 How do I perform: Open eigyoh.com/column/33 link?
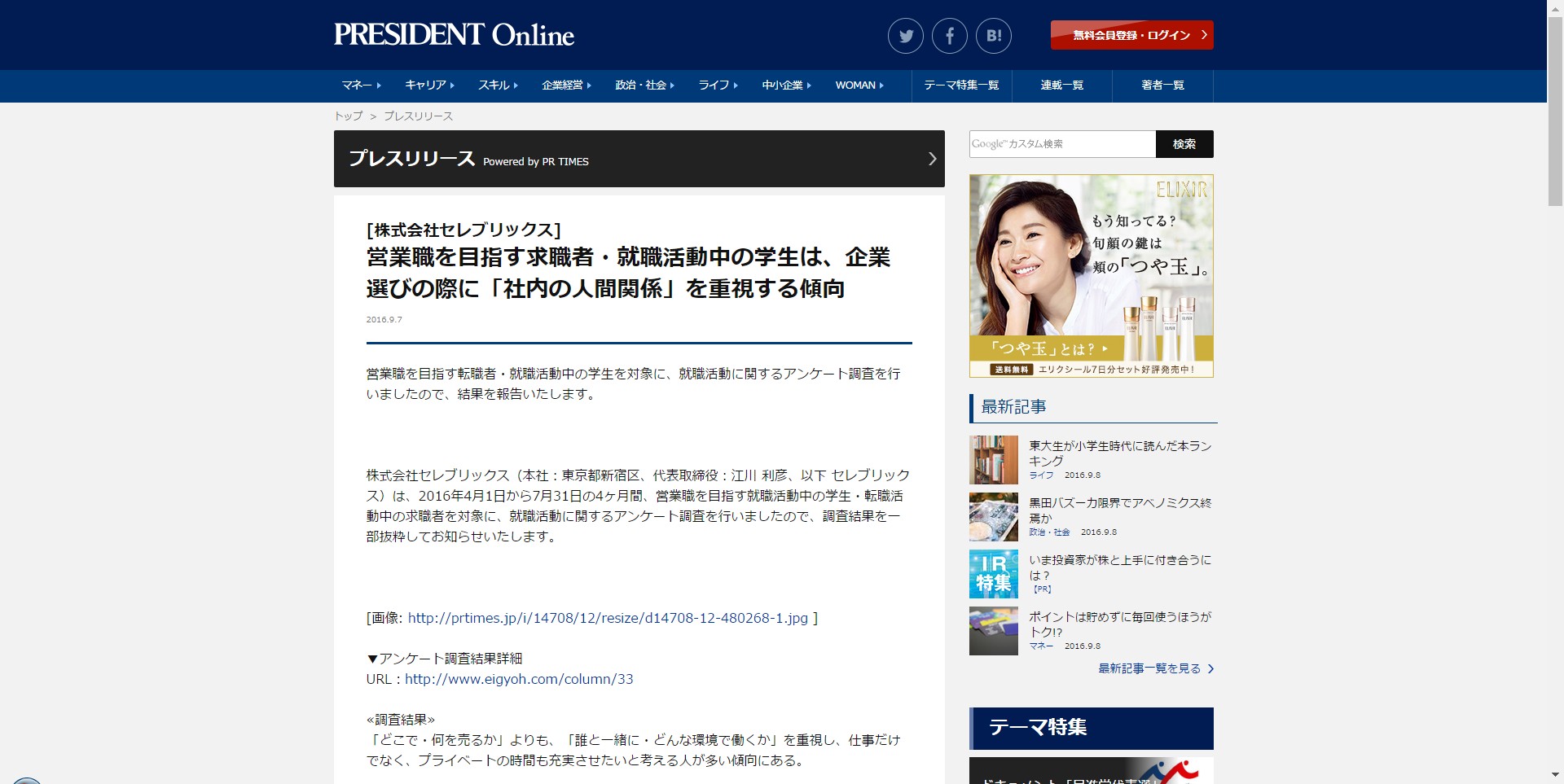(x=519, y=679)
